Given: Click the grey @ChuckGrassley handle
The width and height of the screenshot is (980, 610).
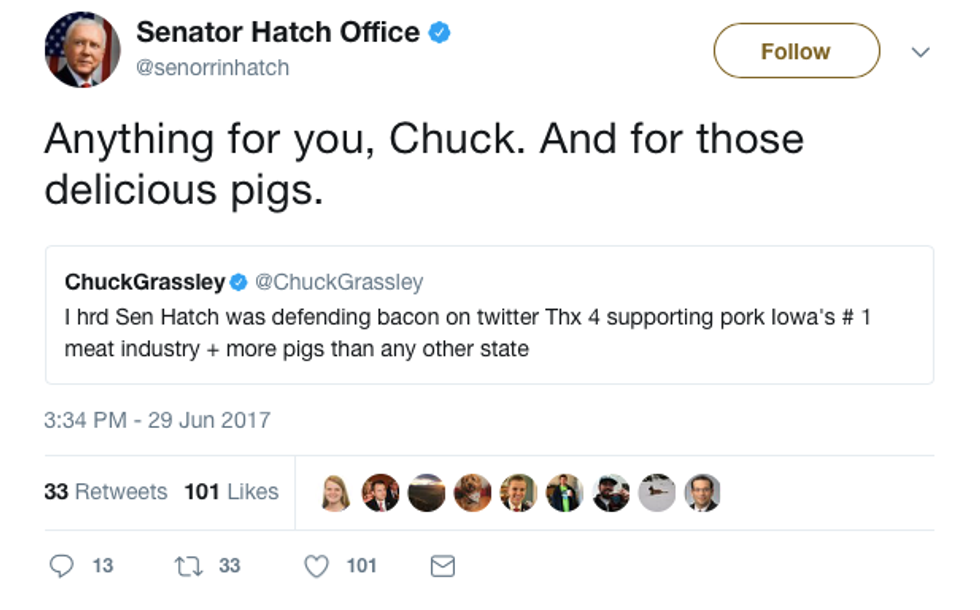Looking at the screenshot, I should tap(339, 283).
